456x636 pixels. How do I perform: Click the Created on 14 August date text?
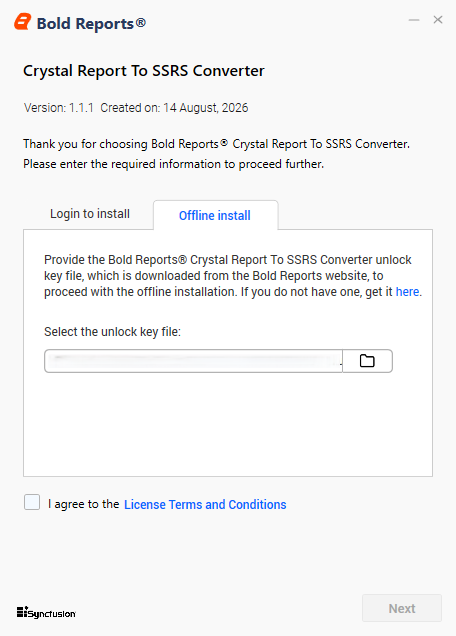[174, 108]
